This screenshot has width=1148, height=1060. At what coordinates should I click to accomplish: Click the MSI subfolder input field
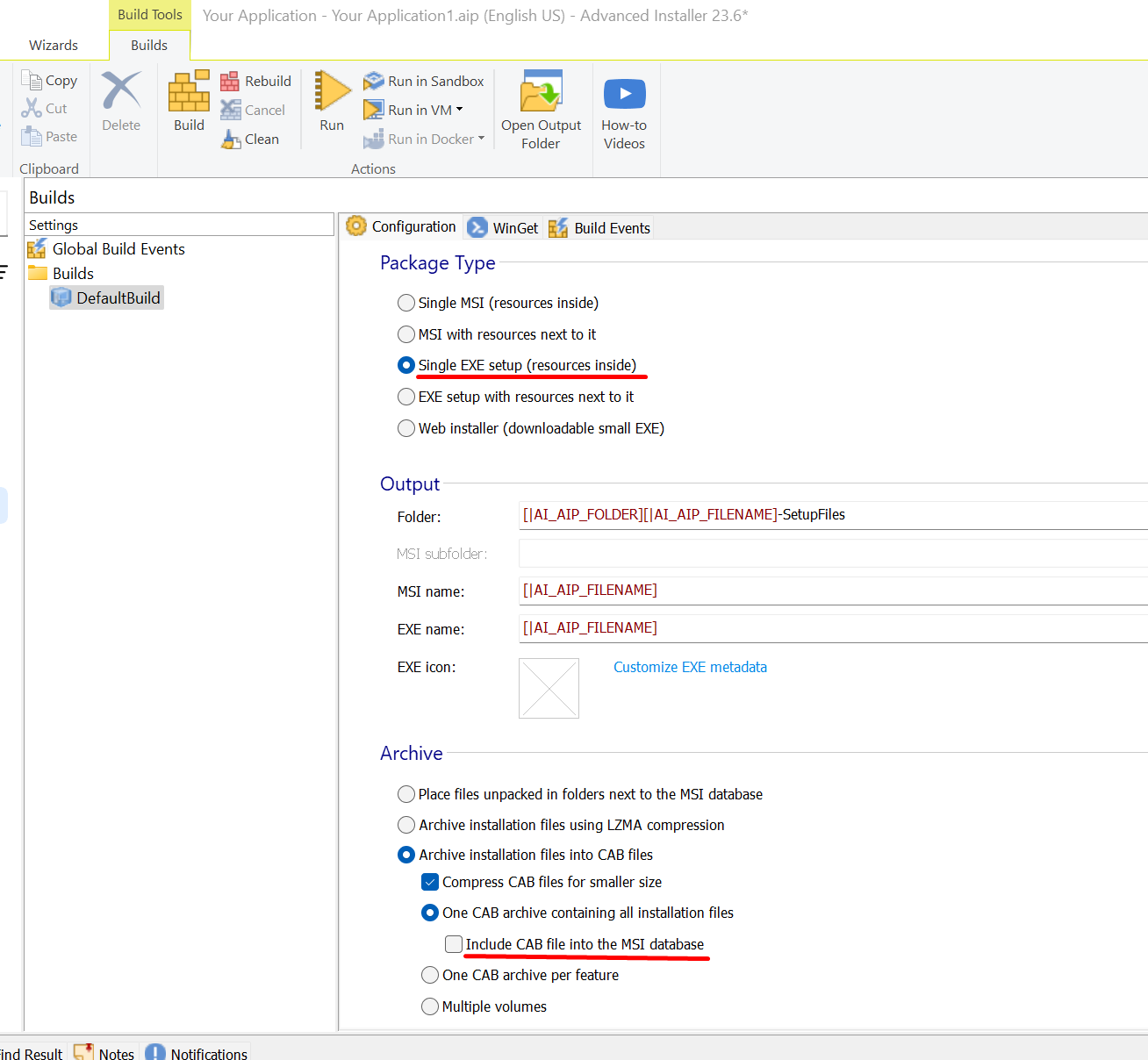click(x=833, y=554)
